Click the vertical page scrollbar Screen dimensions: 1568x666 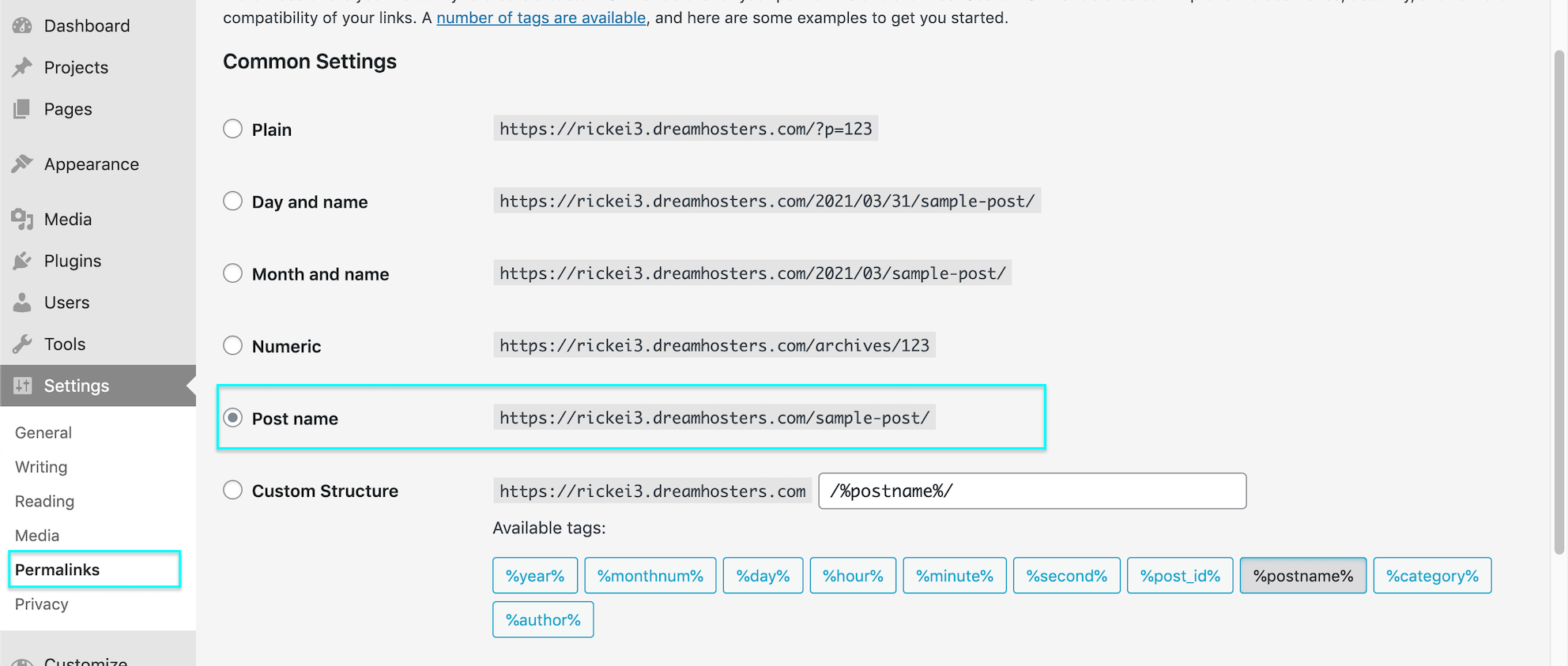point(1559,300)
